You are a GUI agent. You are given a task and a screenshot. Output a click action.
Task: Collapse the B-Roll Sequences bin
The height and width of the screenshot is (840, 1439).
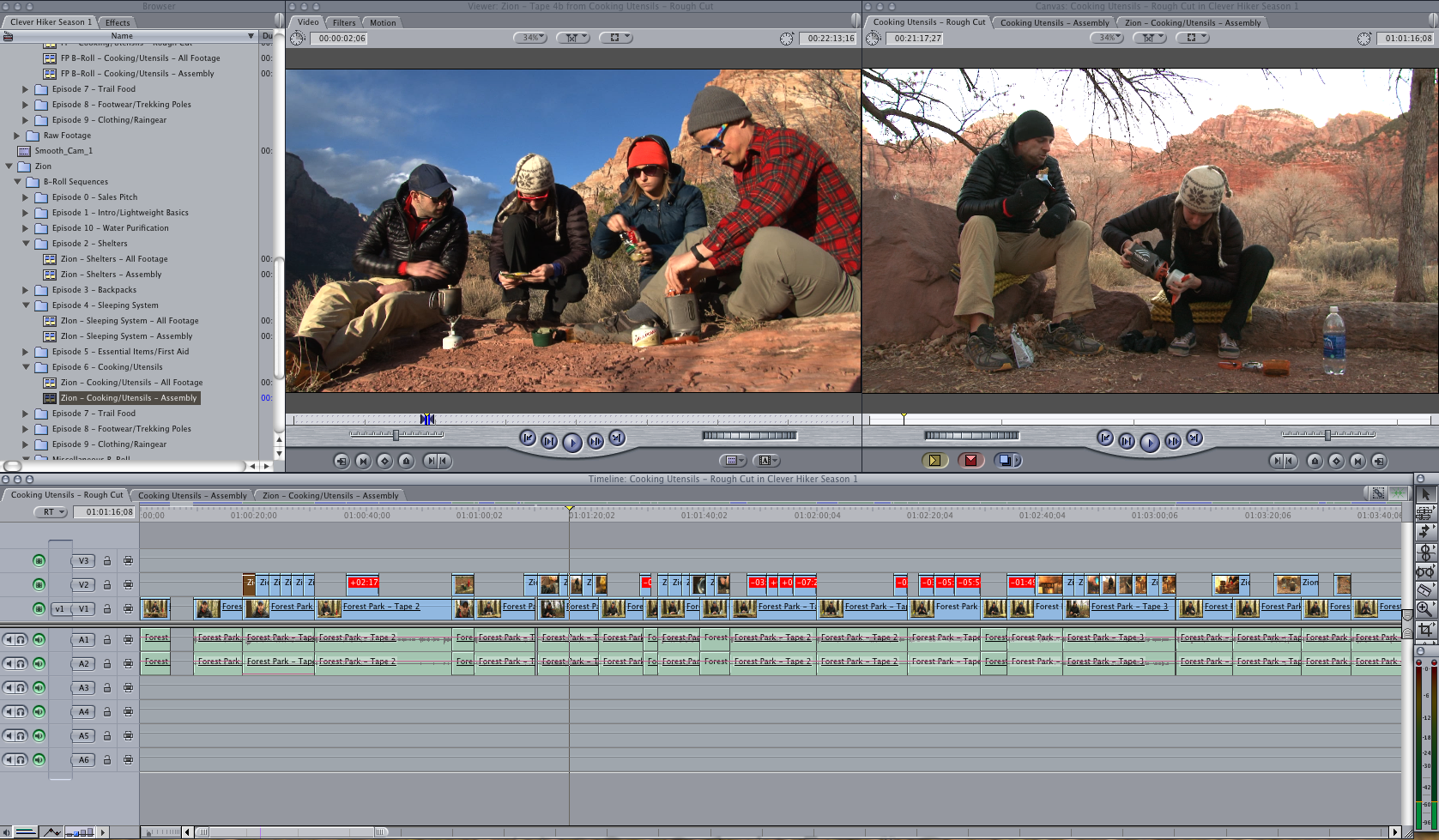coord(17,182)
